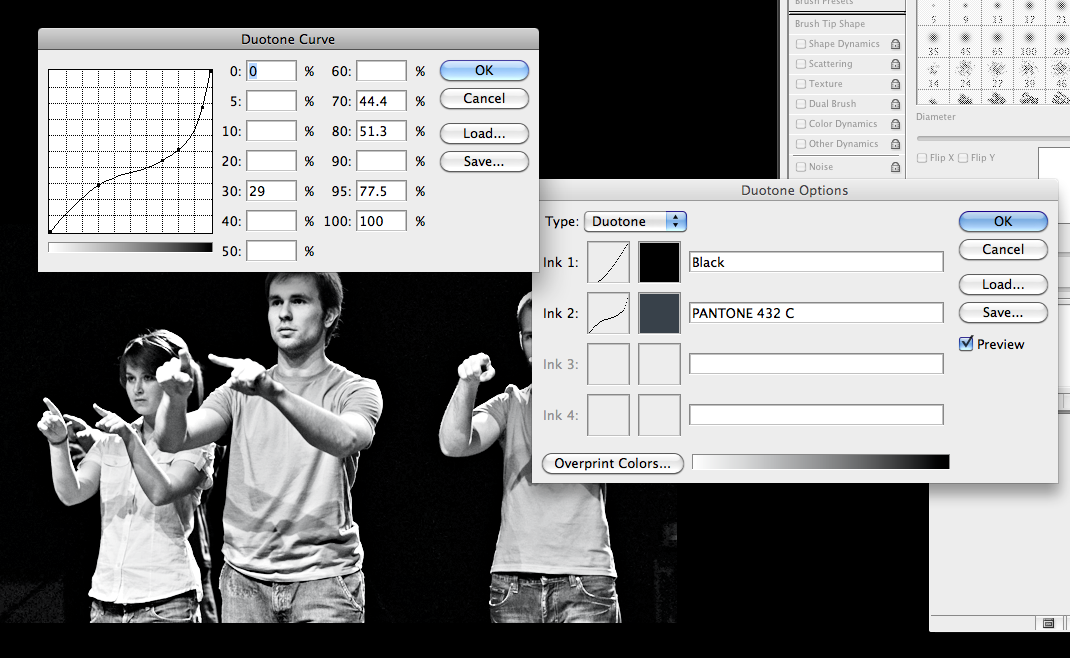Select the soft round 65 brush tip
The height and width of the screenshot is (658, 1070).
997,42
